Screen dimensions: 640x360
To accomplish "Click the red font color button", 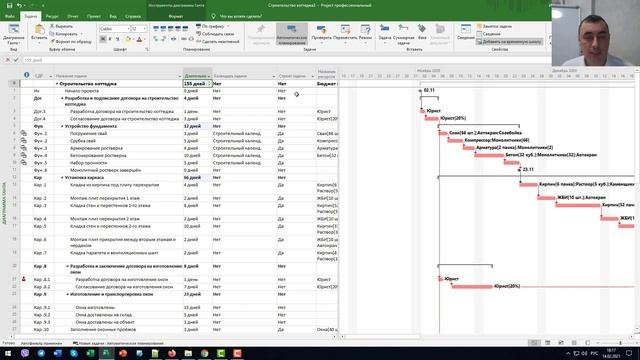I will tap(139, 39).
